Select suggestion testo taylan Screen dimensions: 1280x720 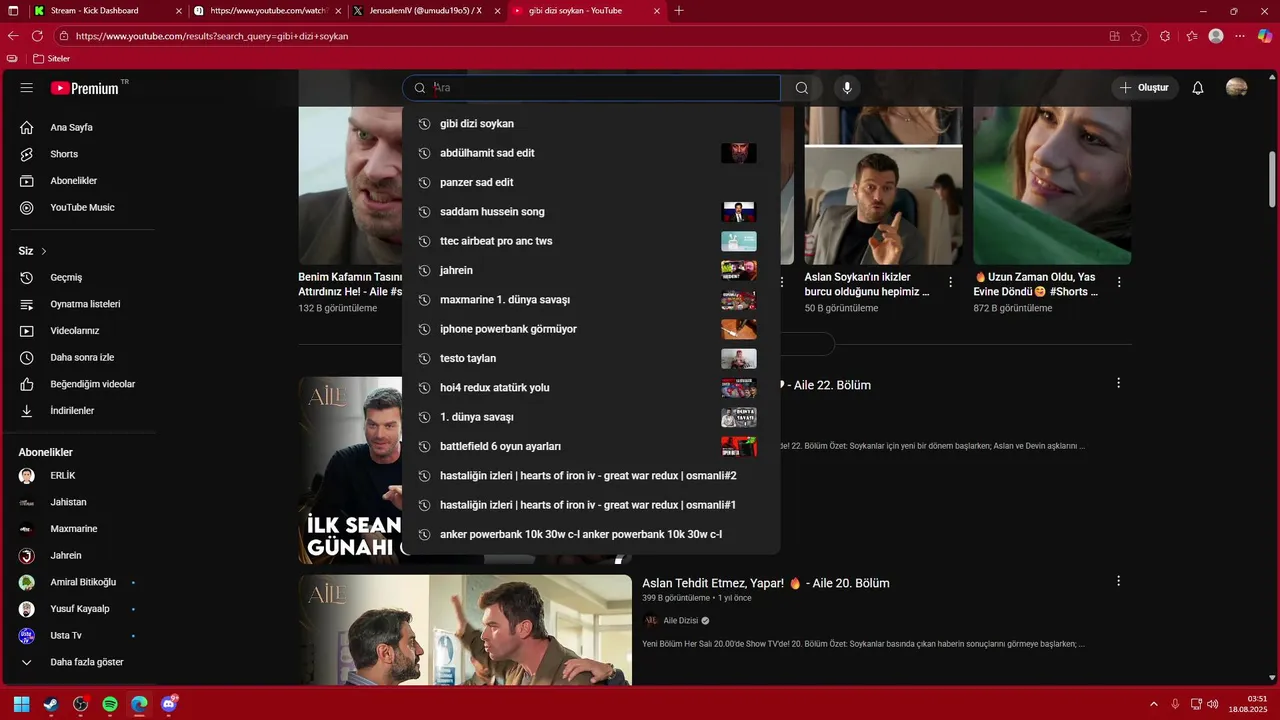click(x=591, y=358)
